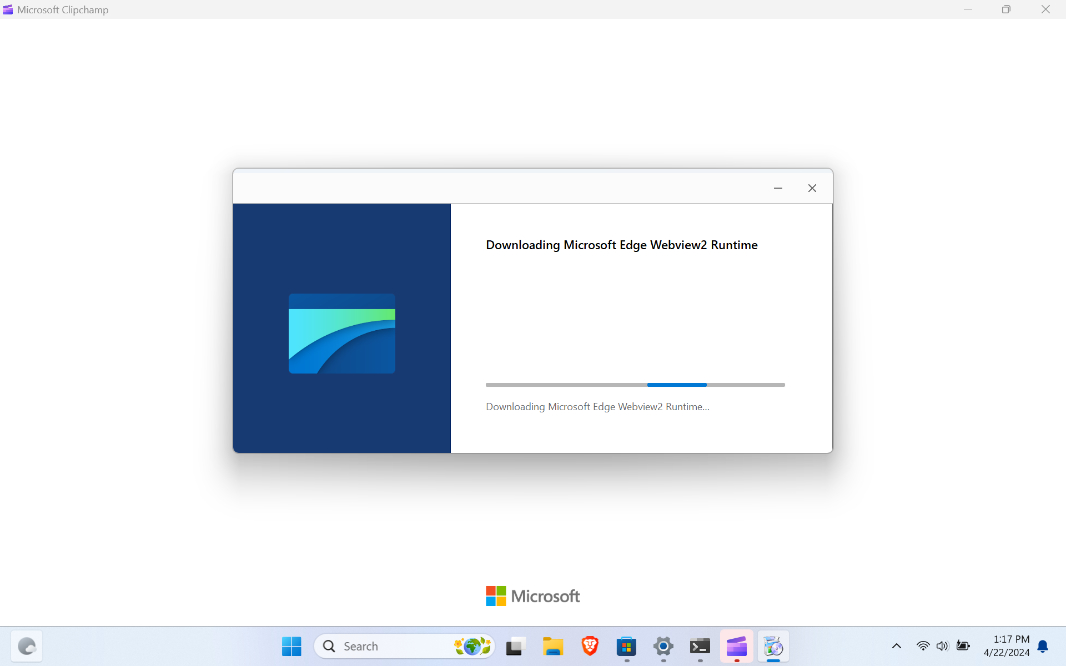Image resolution: width=1066 pixels, height=666 pixels.
Task: Expand hidden system tray icons chevron
Action: [x=896, y=646]
